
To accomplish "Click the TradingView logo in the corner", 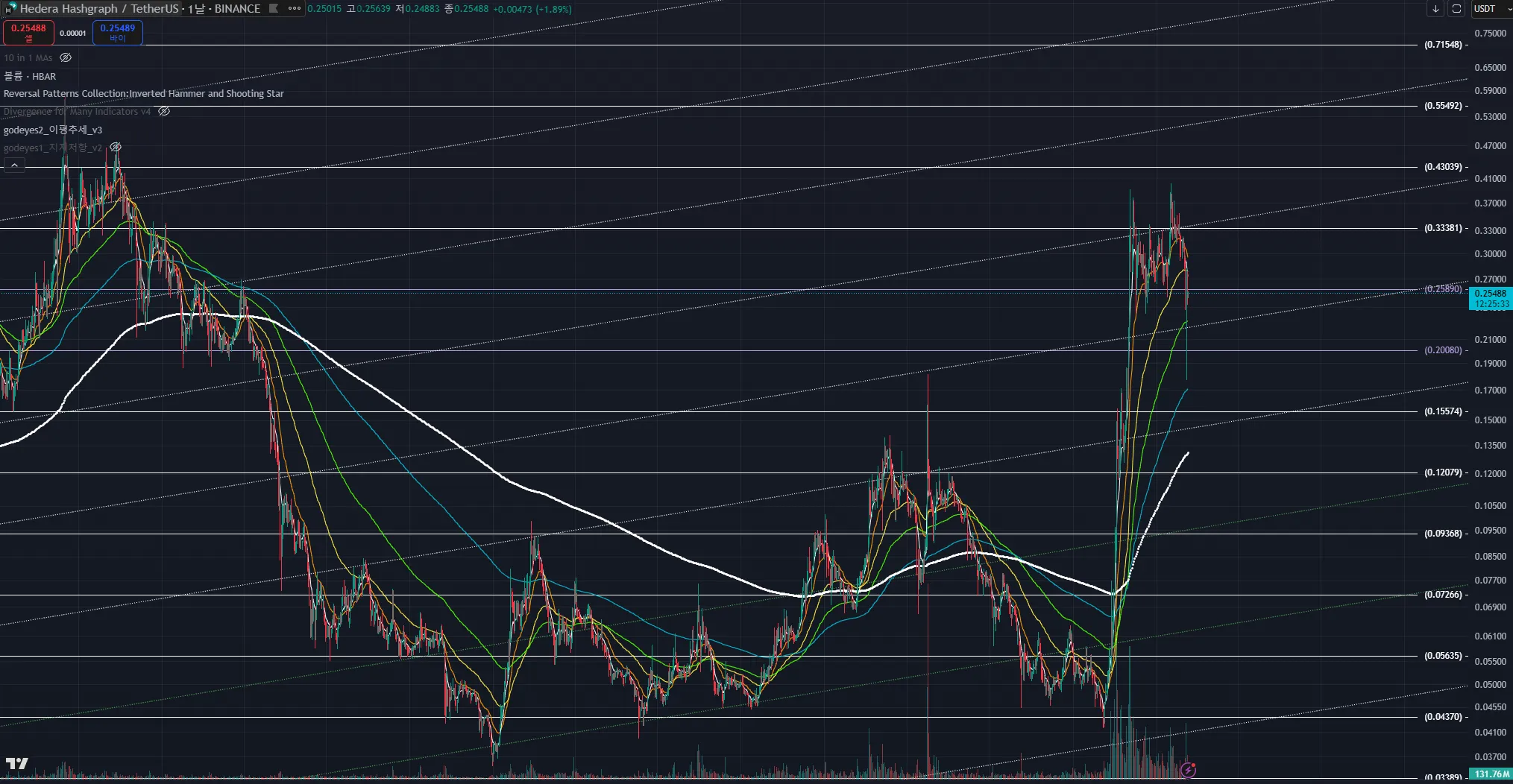I will [17, 763].
